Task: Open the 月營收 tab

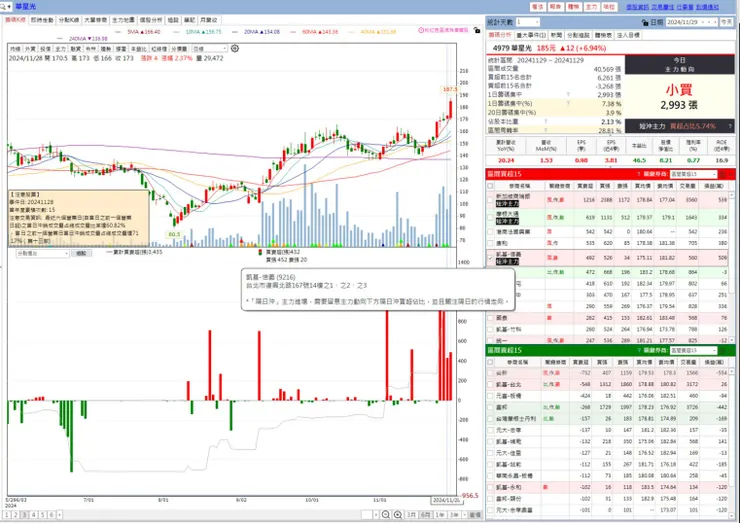Action: click(209, 20)
